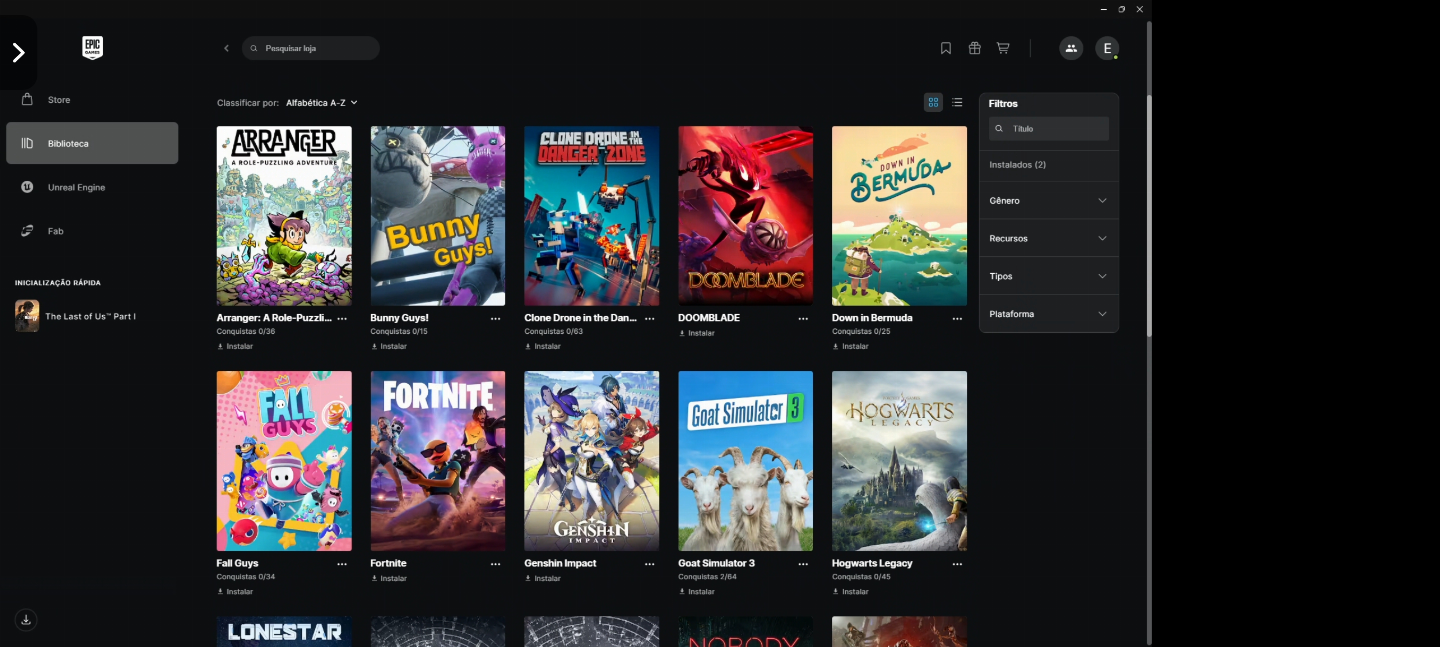
Task: Launch The Last of Us Part I shortcut
Action: [76, 316]
